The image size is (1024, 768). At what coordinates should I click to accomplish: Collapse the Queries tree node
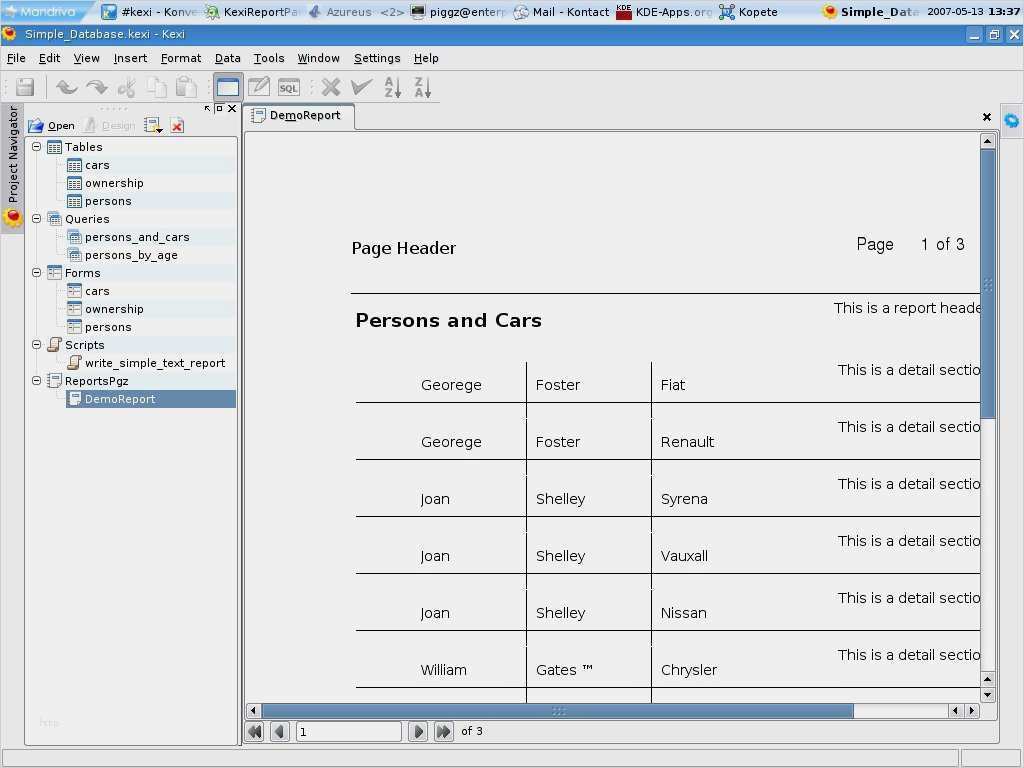click(x=37, y=219)
